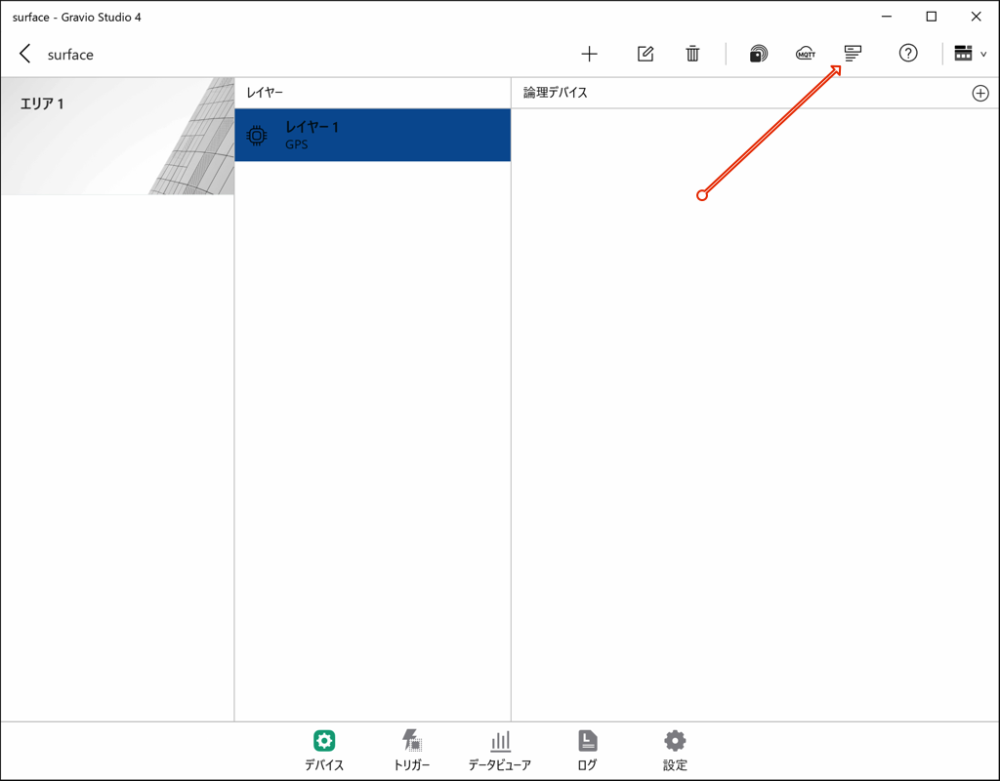Open the help question mark icon
This screenshot has height=781, width=1000.
[908, 54]
